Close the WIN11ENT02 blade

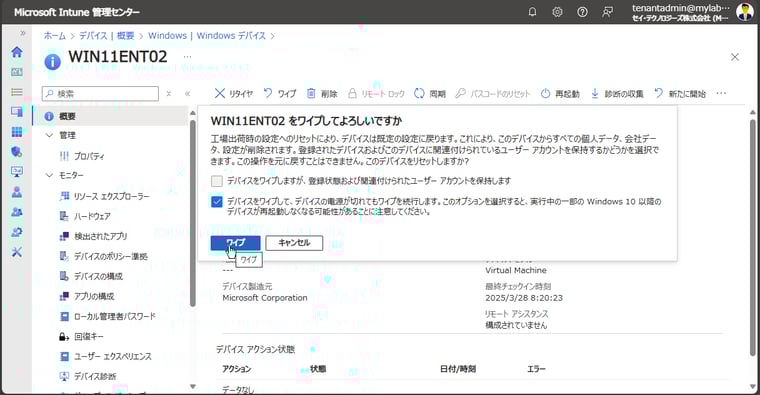pyautogui.click(x=735, y=57)
